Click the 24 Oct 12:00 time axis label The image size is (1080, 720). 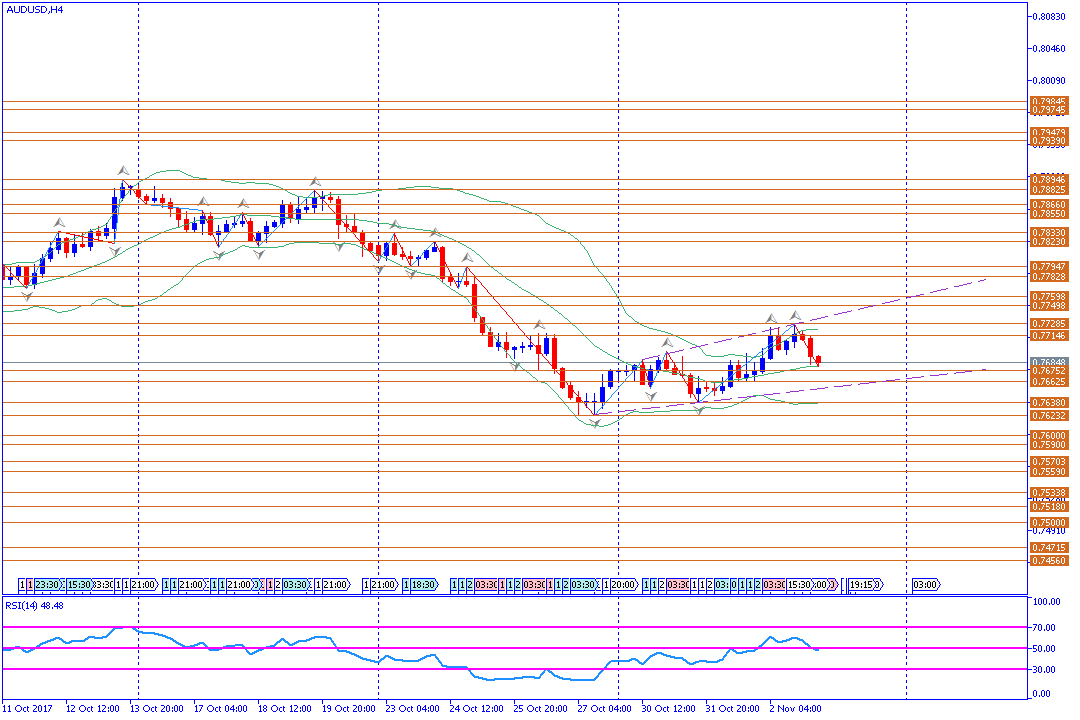tap(477, 708)
